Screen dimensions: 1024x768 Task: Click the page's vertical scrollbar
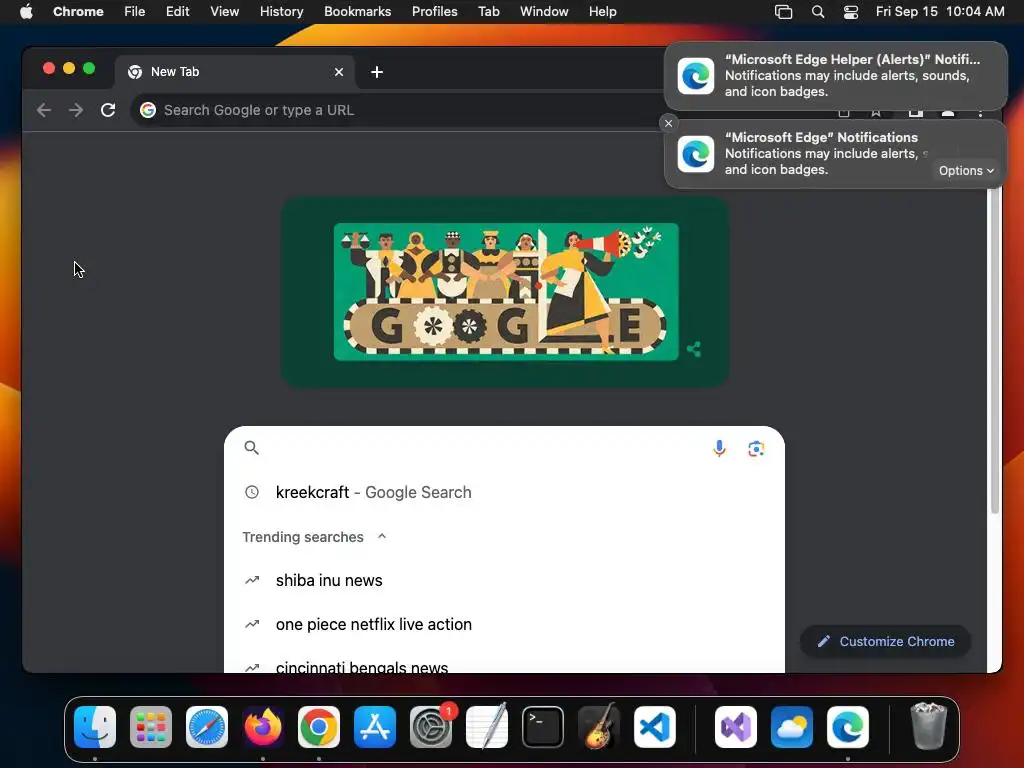(x=995, y=351)
